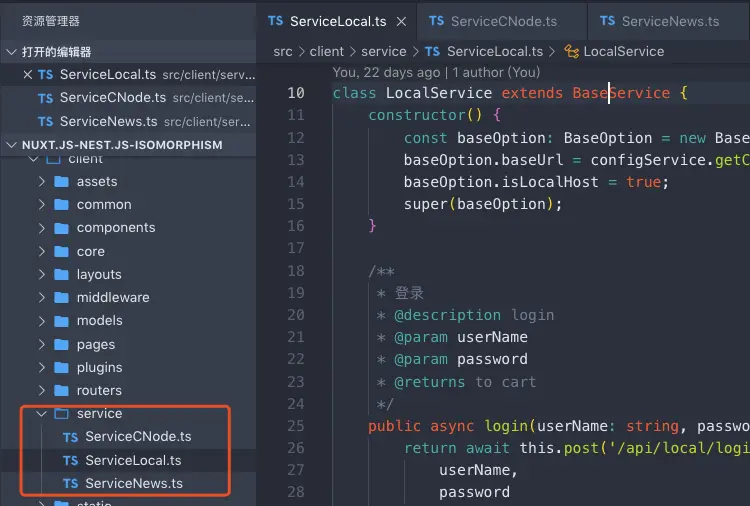
Task: Select the ServiceLocal.ts editor tab
Action: point(337,21)
